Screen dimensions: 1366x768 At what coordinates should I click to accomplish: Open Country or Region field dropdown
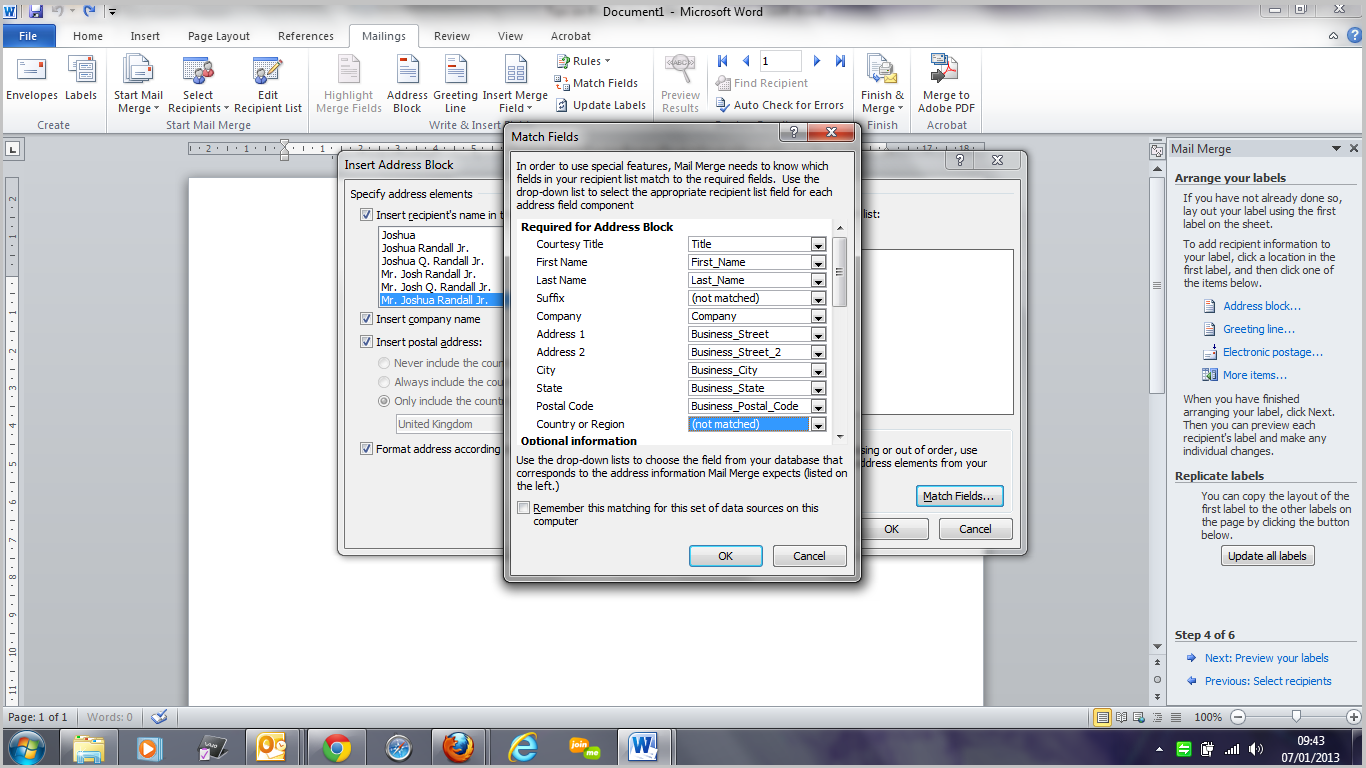coord(818,424)
